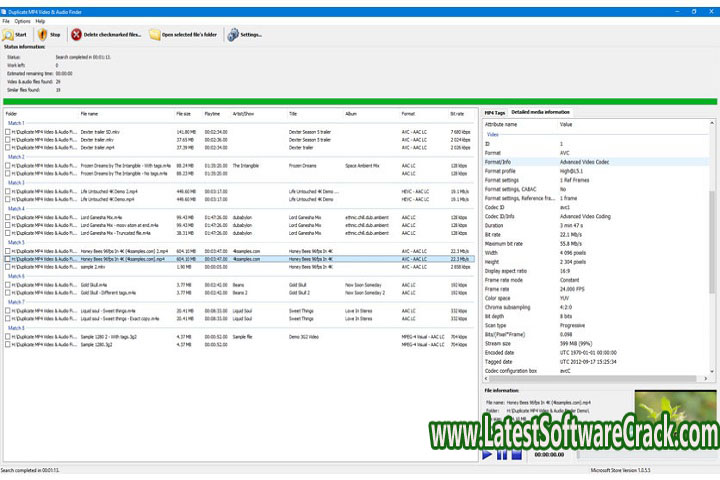720x480 pixels.
Task: Click the details panel scroll-right arrow
Action: coord(706,378)
